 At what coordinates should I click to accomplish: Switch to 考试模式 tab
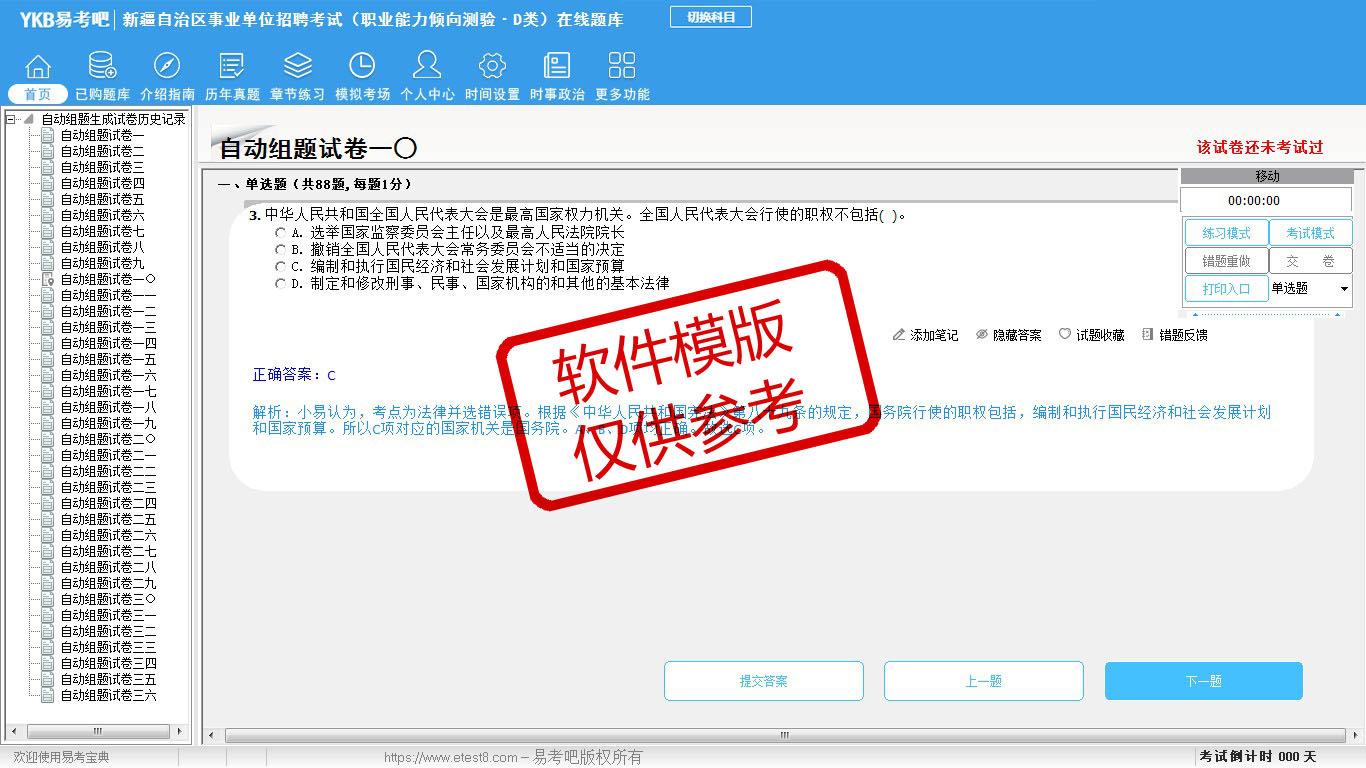1310,233
